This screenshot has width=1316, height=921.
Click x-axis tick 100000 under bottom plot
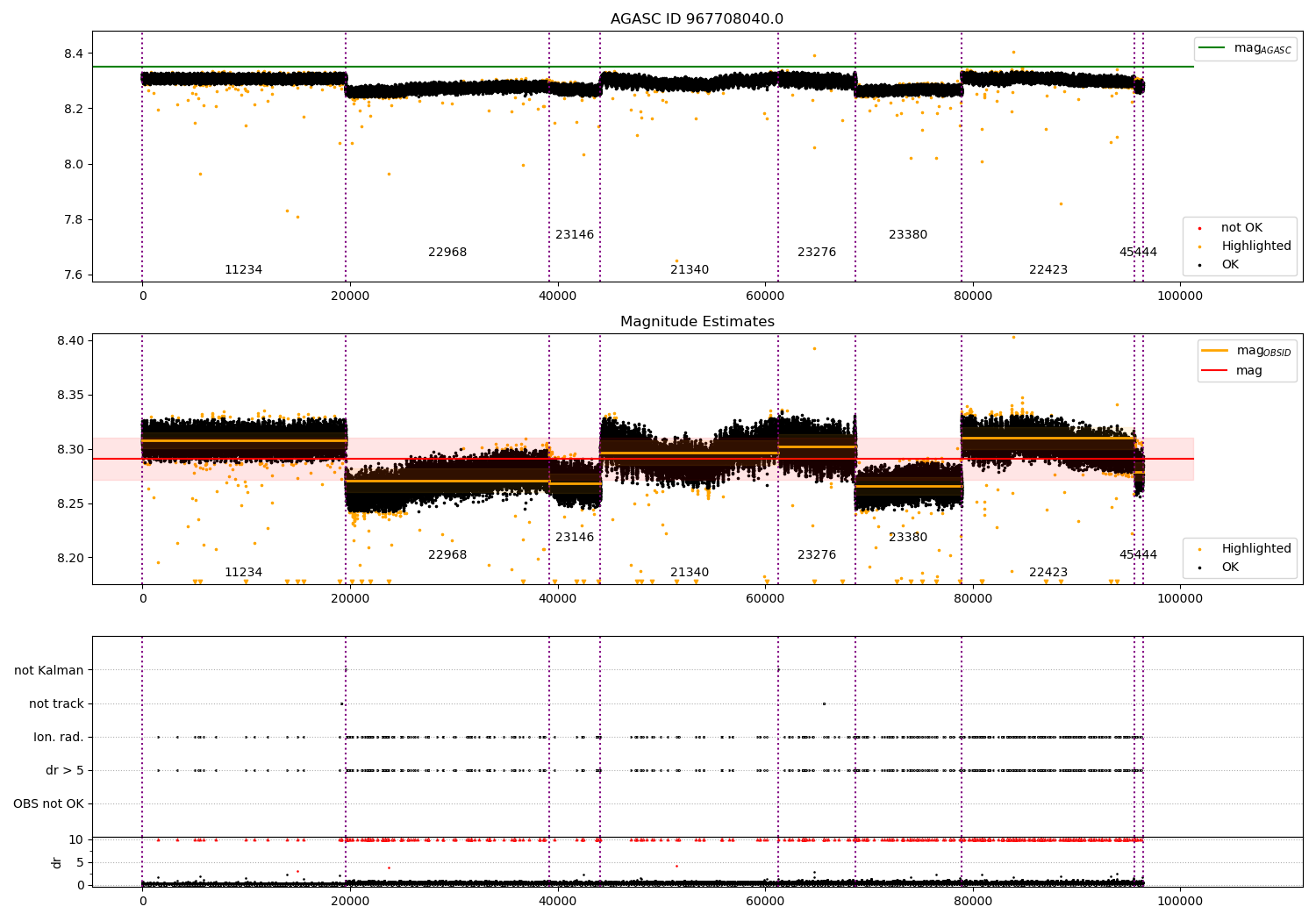1180,902
